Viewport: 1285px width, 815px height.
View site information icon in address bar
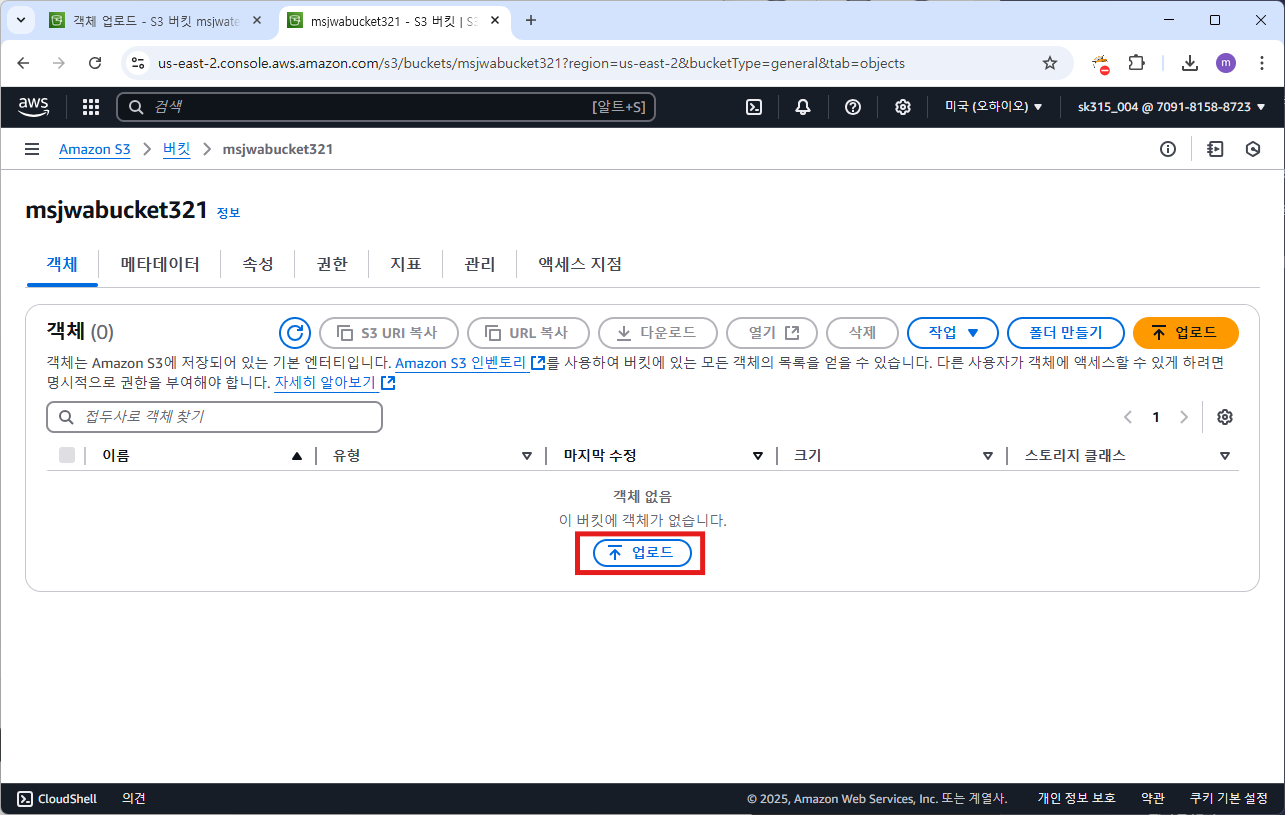(139, 63)
